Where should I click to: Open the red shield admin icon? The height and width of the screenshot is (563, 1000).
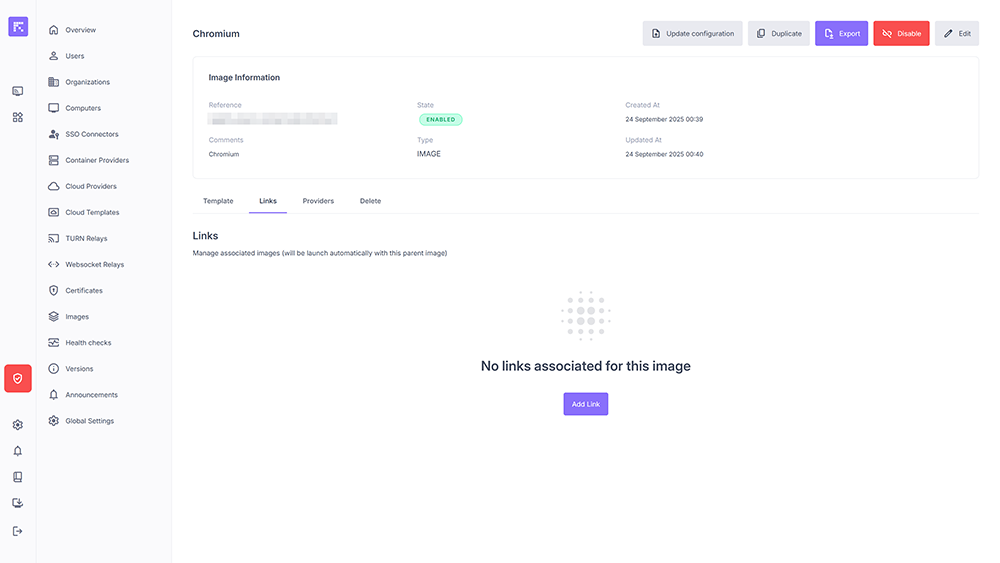18,378
